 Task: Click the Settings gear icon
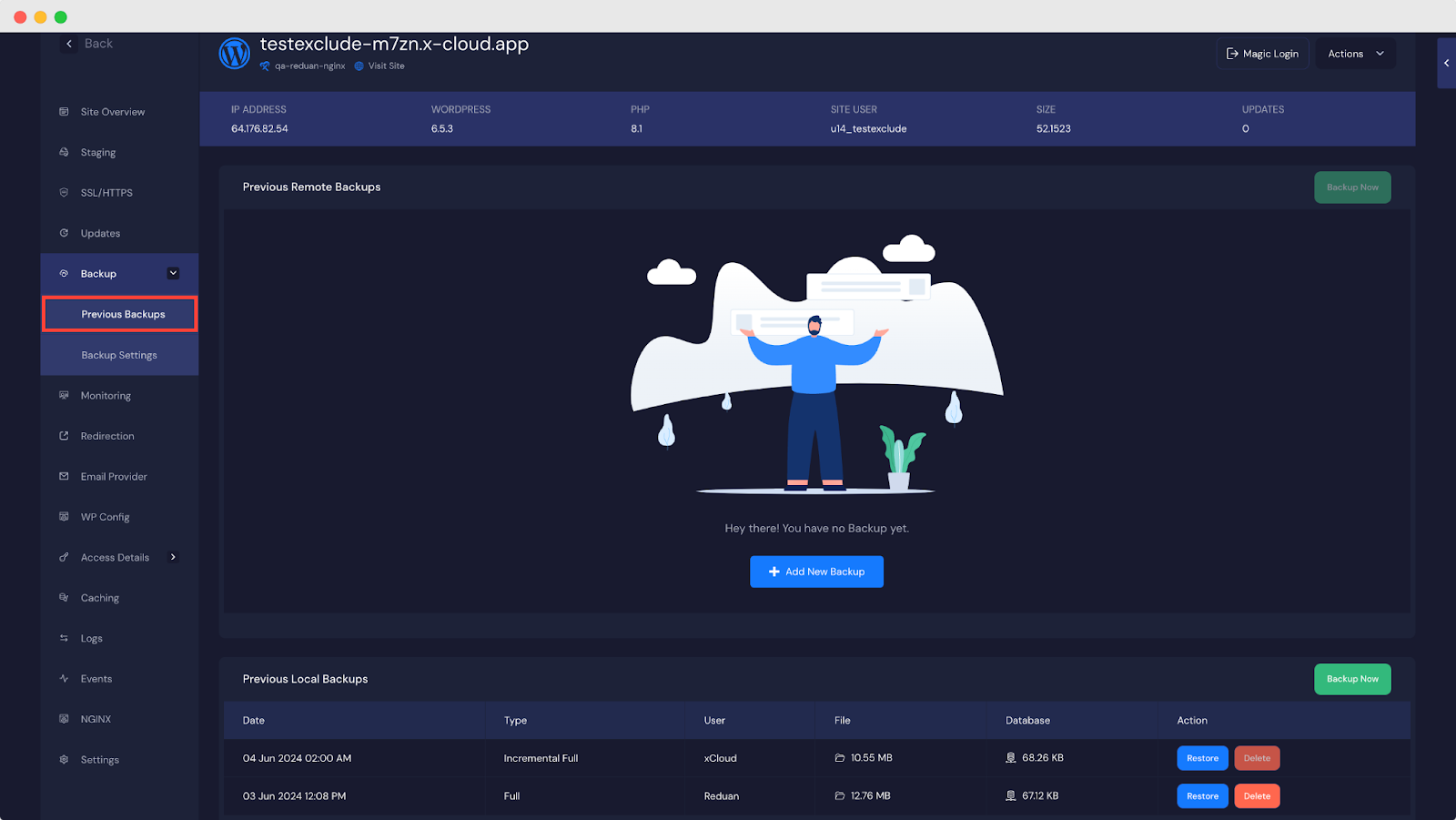click(63, 759)
